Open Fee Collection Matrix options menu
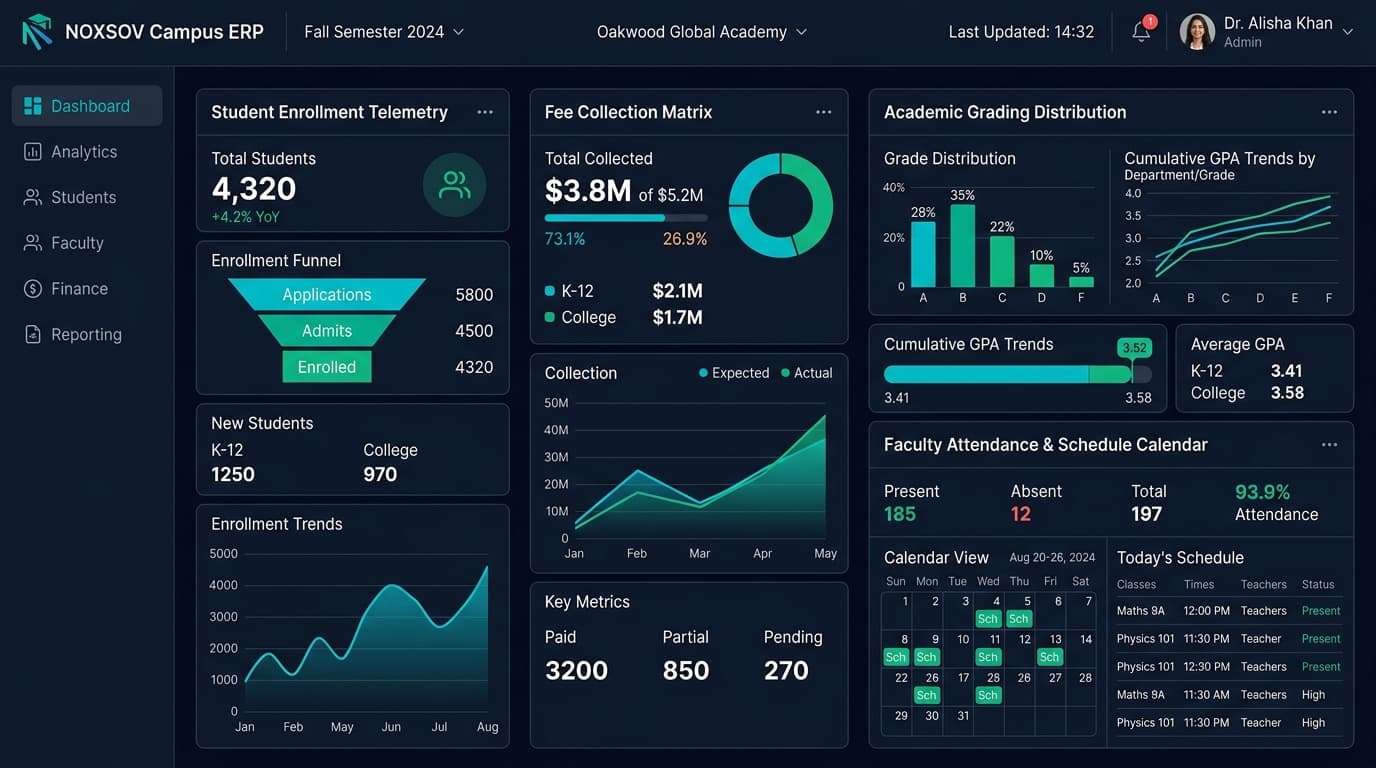This screenshot has width=1376, height=768. point(824,112)
